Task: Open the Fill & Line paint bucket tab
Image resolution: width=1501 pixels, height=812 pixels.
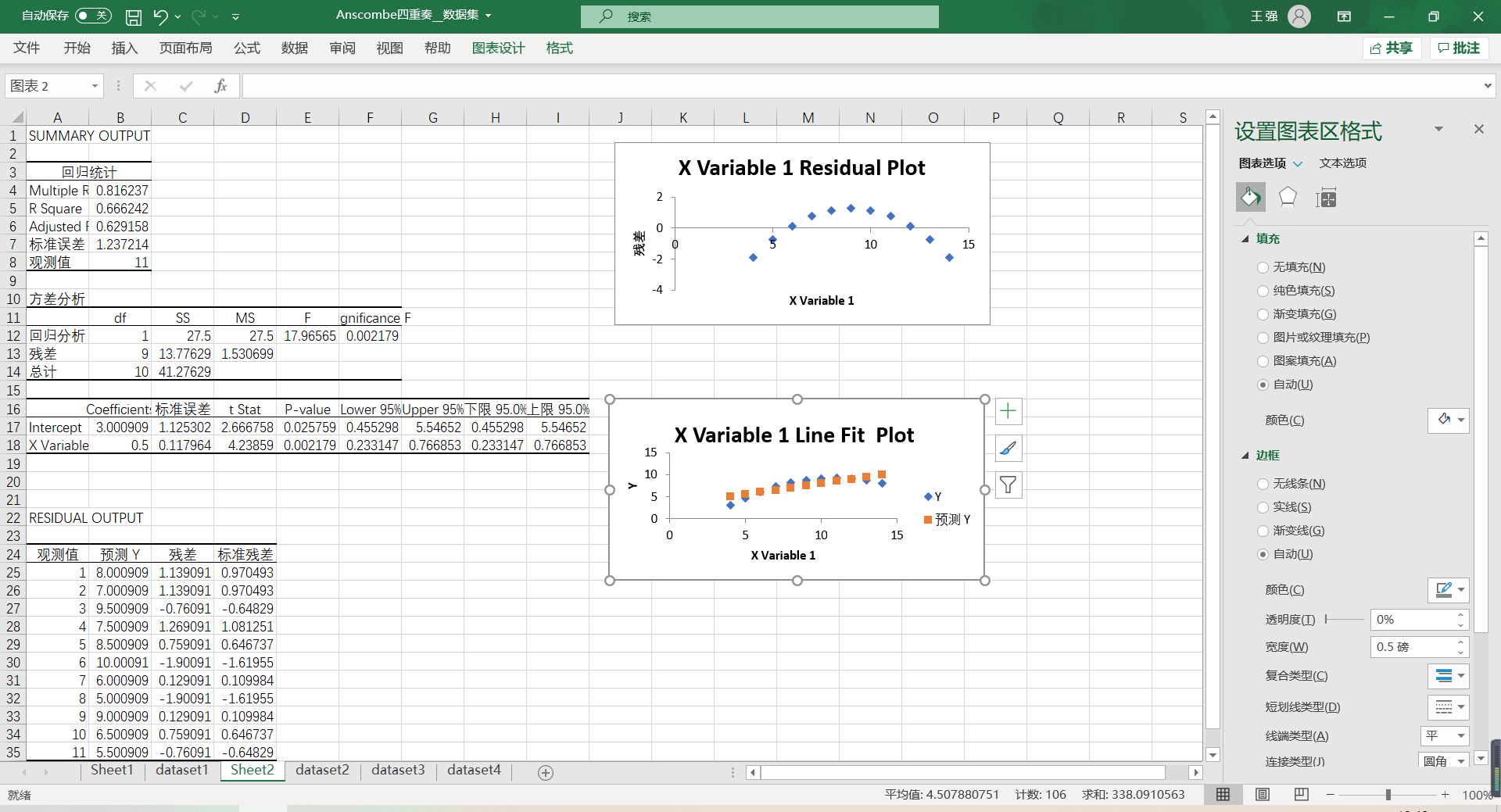Action: [1251, 198]
